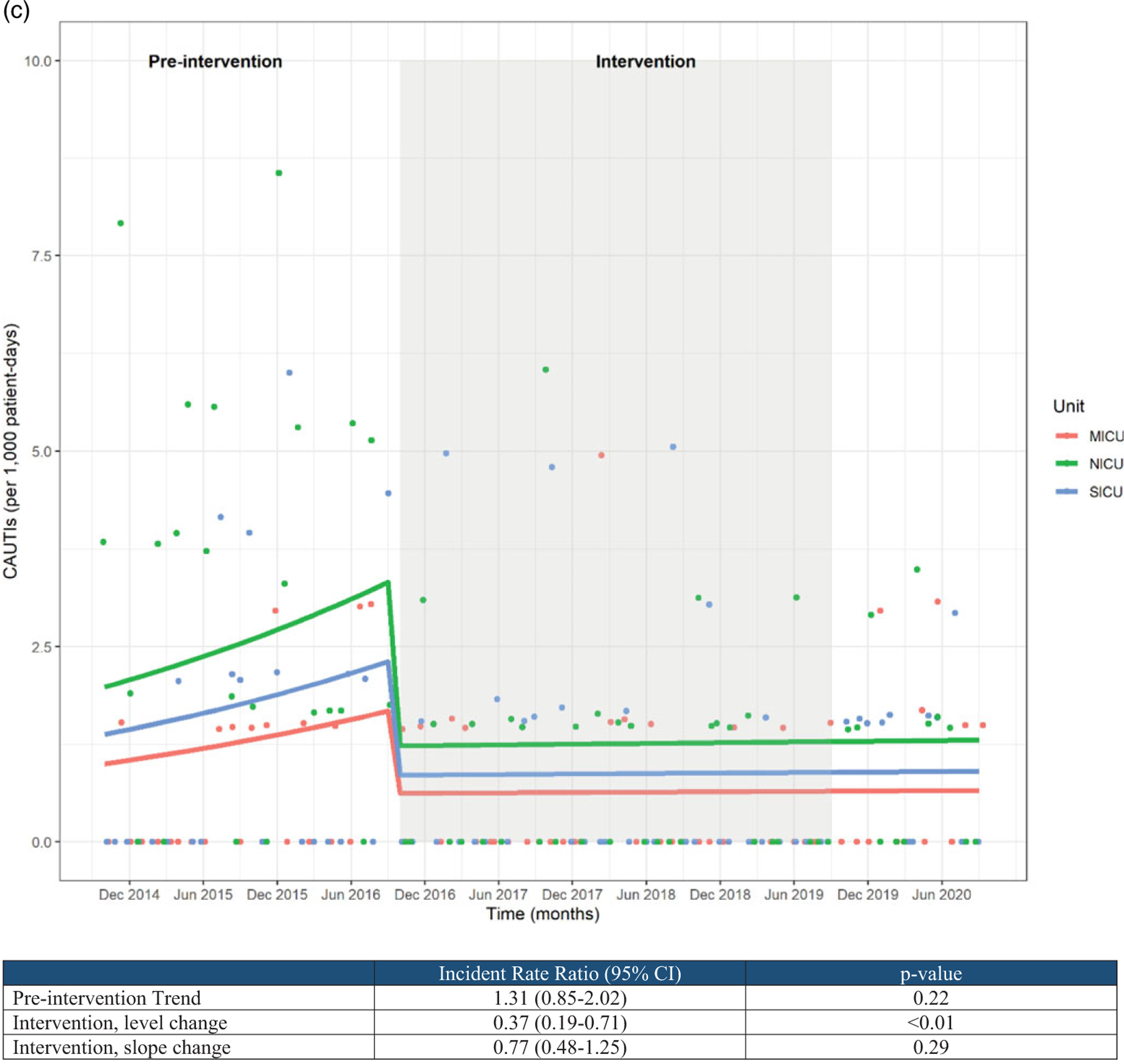Click the 'Jun 2020' x-axis label
This screenshot has width=1124, height=1064.
pyautogui.click(x=941, y=894)
